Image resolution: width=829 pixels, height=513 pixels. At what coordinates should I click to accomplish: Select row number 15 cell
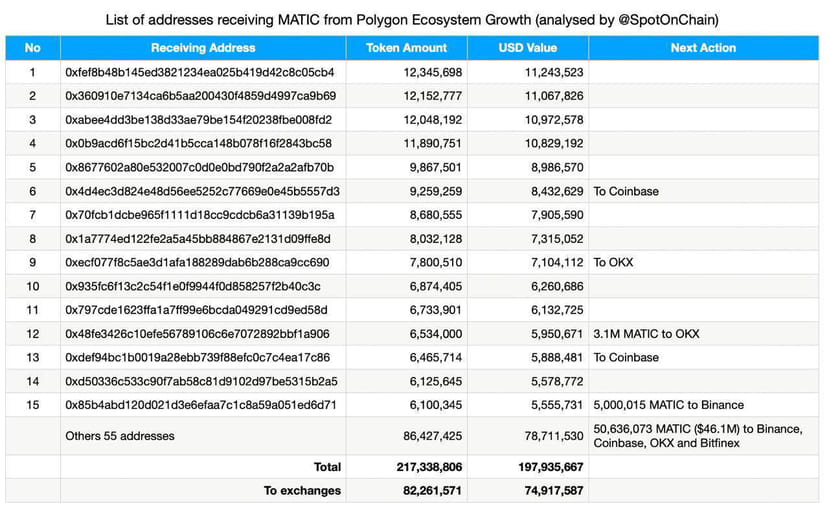33,405
